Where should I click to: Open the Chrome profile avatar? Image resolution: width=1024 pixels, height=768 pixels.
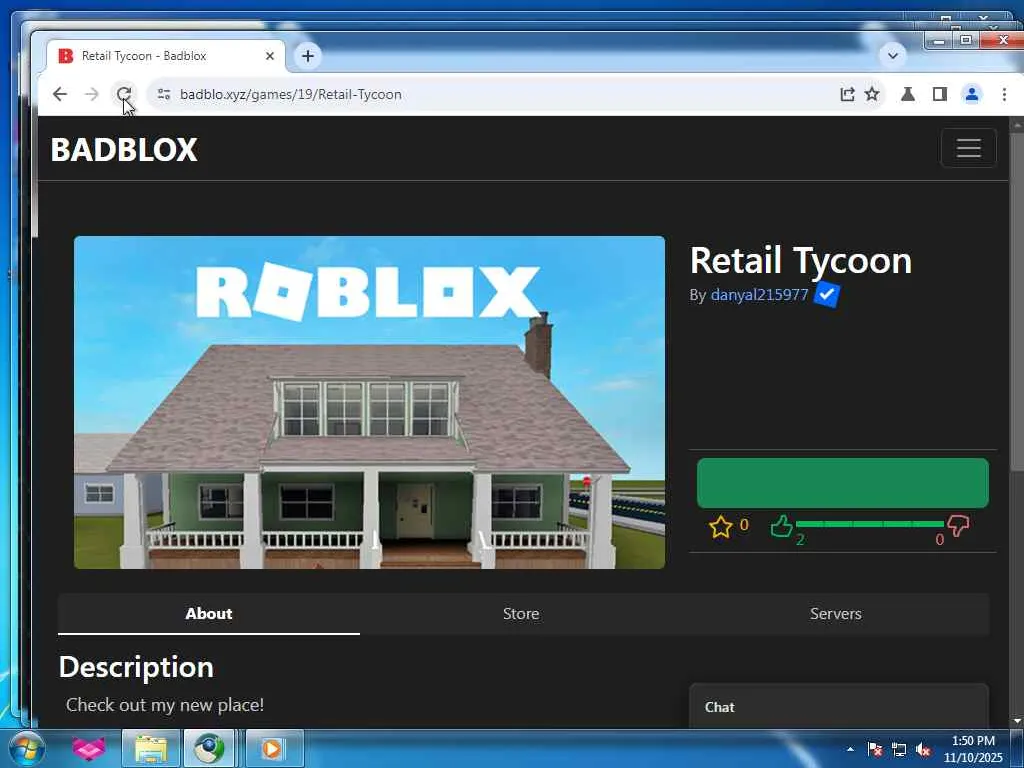click(x=972, y=94)
